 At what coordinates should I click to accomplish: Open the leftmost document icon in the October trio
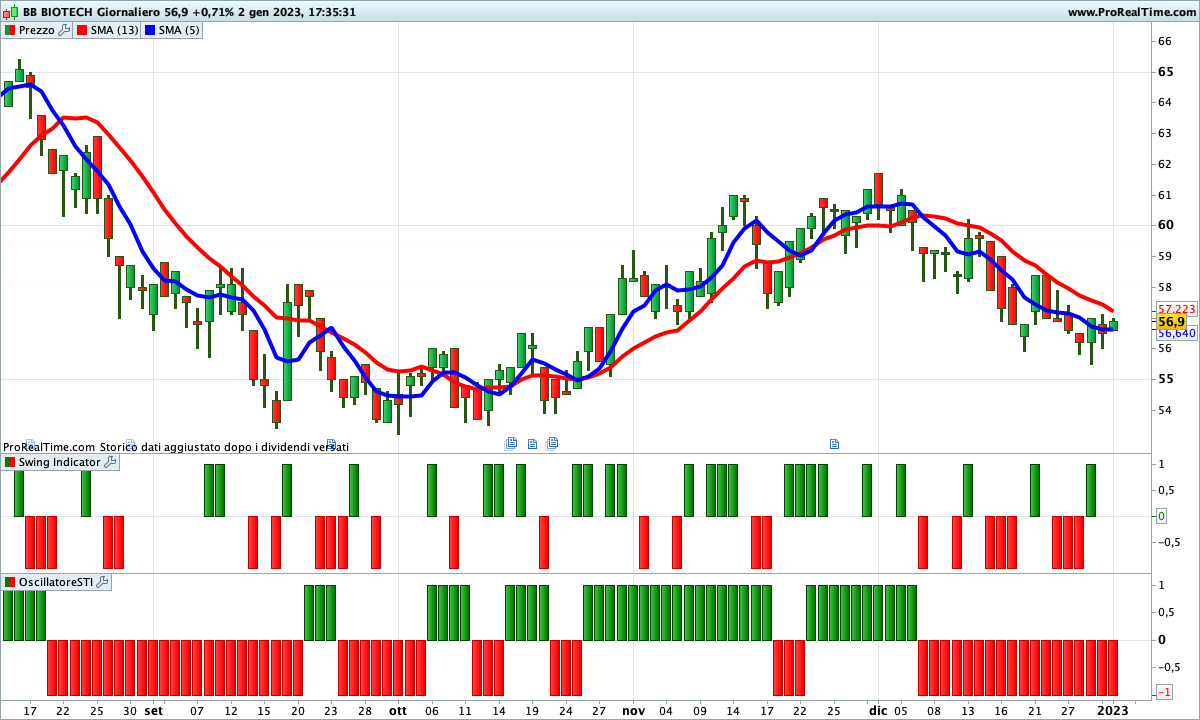(x=511, y=443)
